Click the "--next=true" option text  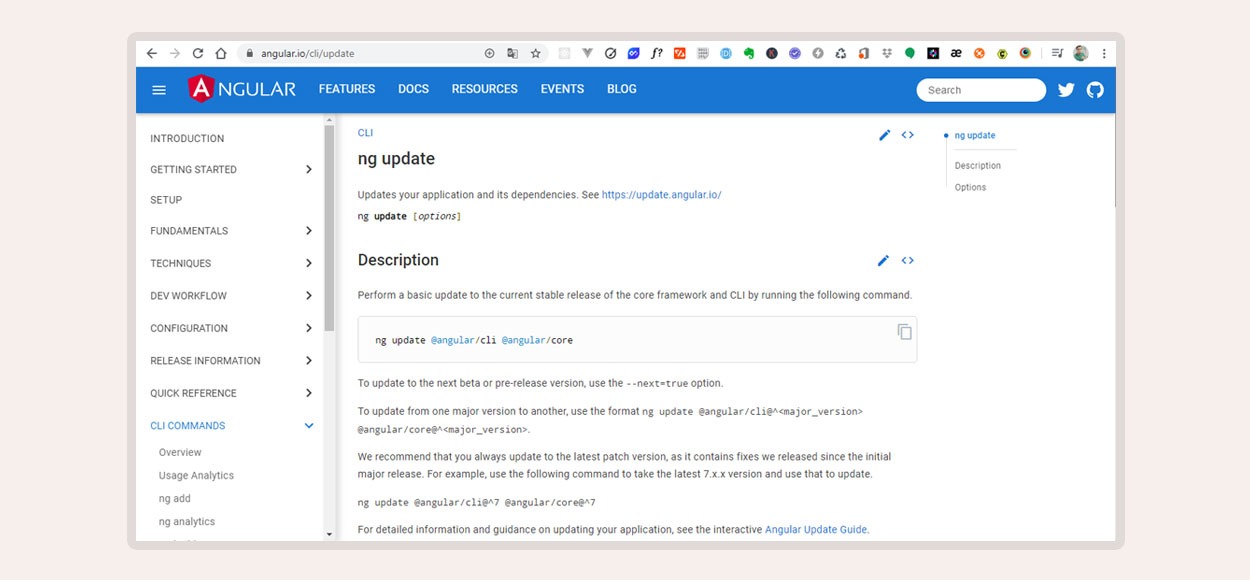click(657, 383)
